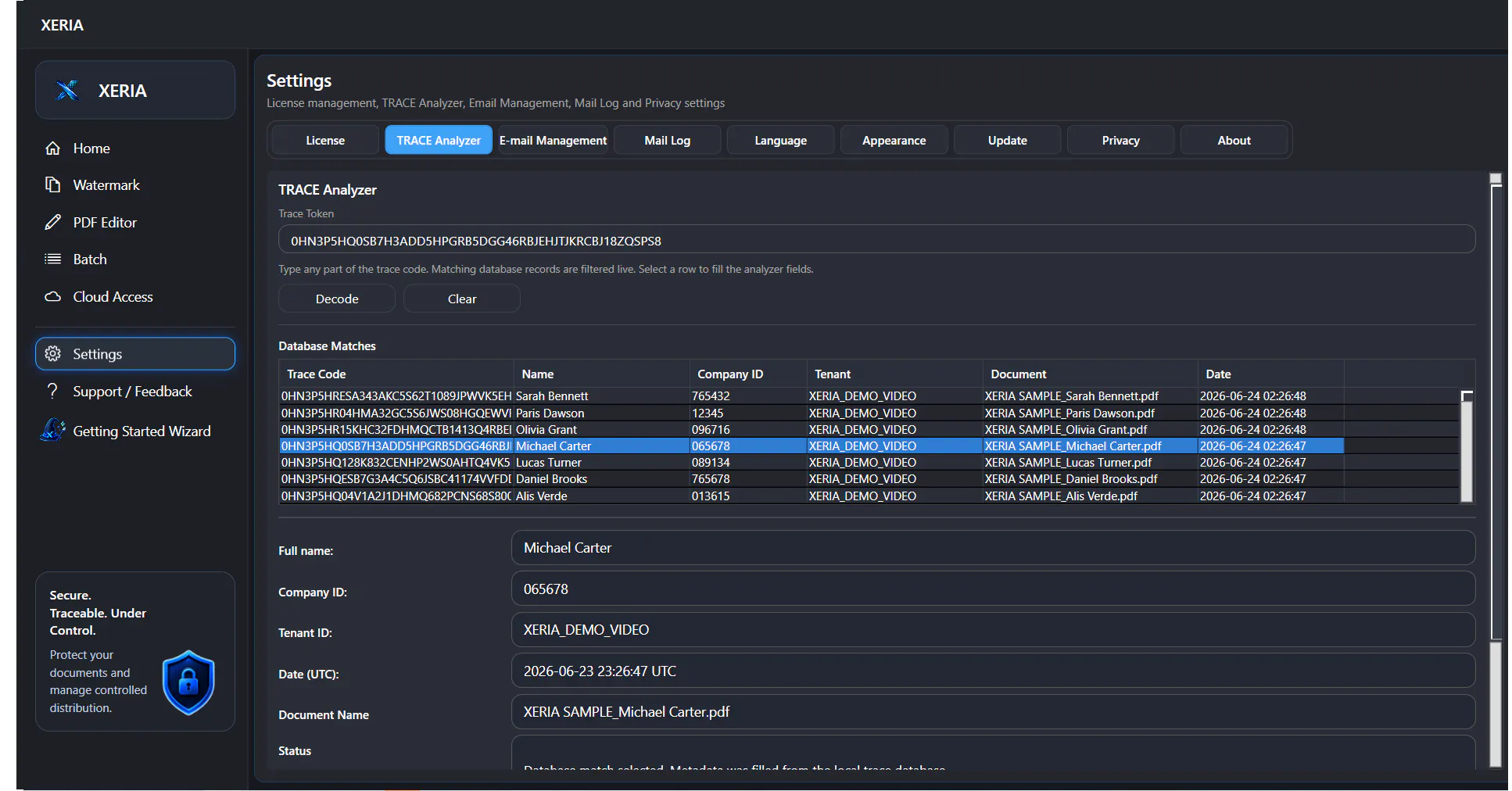Screen dimensions: 1512x791
Task: Launch Getting Started Wizard rocket icon
Action: (52, 431)
